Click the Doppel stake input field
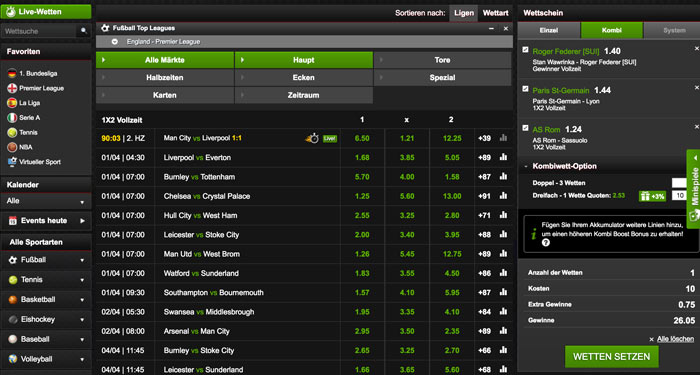700x375 pixels. click(x=679, y=183)
